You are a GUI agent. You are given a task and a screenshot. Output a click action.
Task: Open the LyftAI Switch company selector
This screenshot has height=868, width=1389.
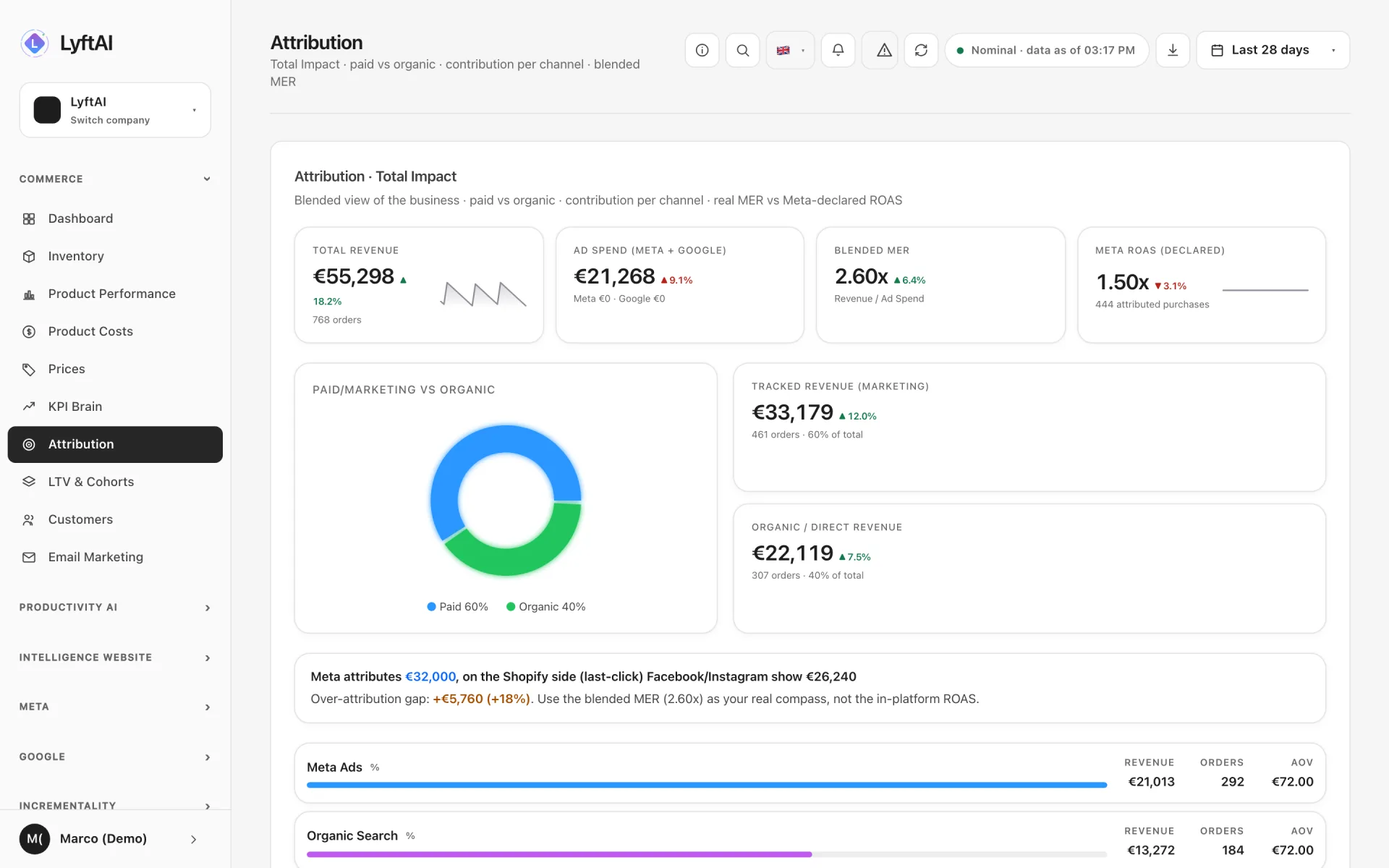pos(115,110)
